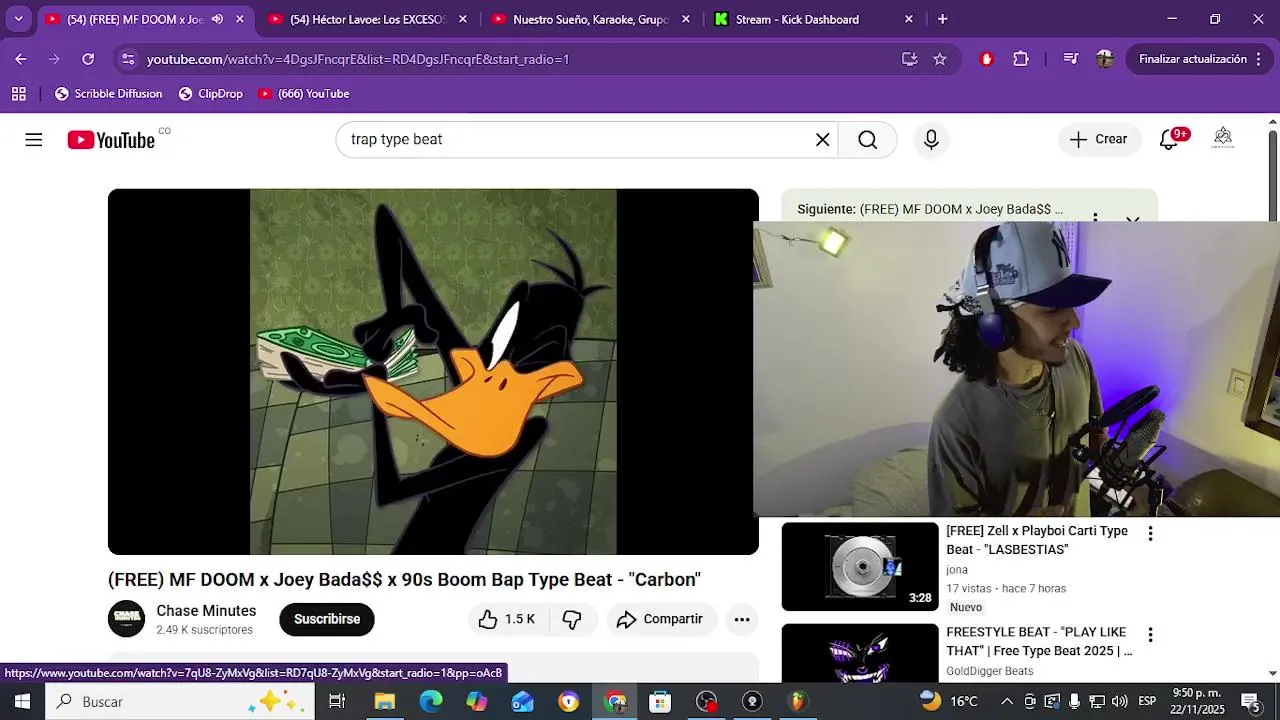Viewport: 1280px width, 720px height.
Task: Open the tab search dropdown arrow
Action: (x=18, y=19)
